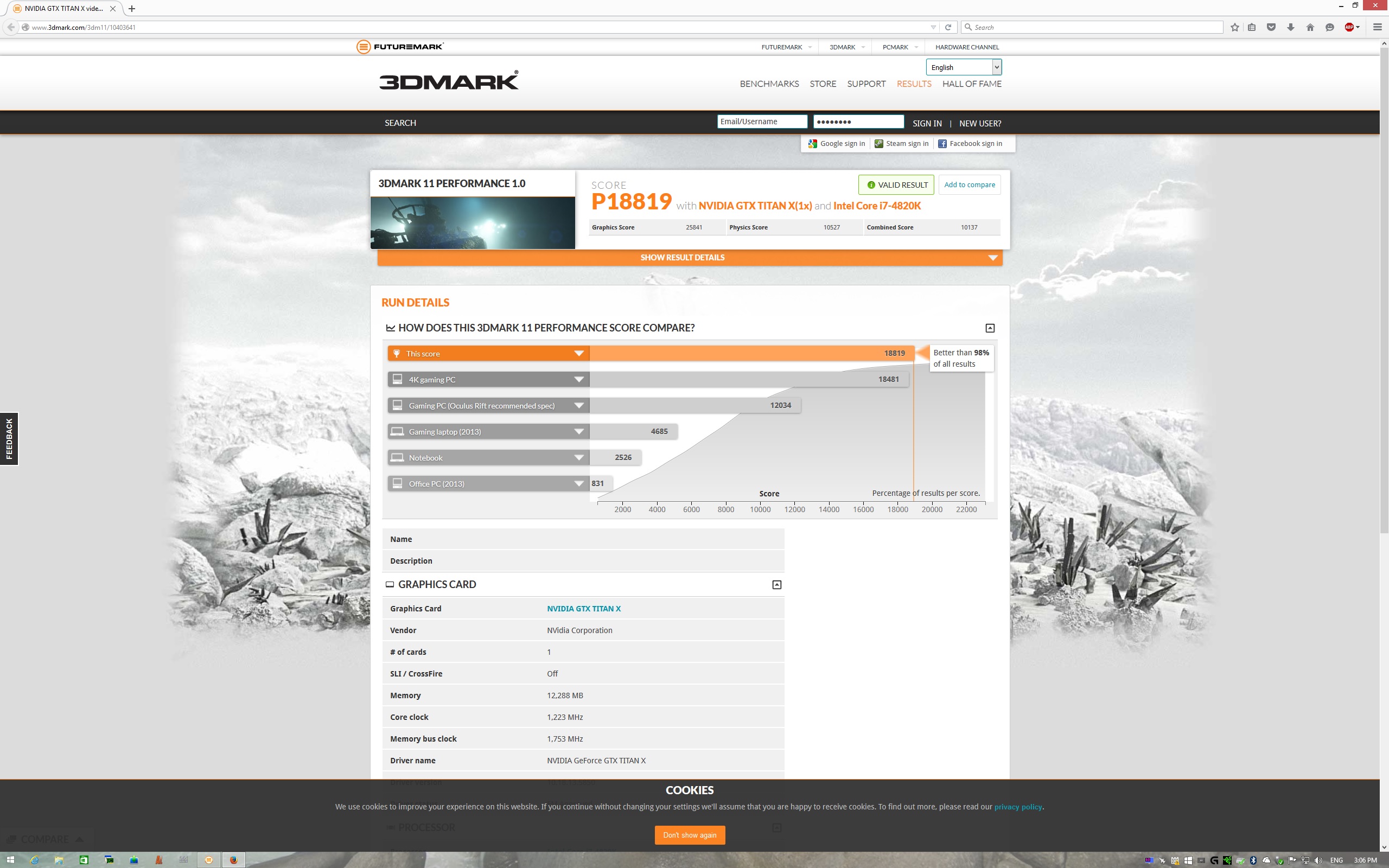1389x868 pixels.
Task: Open NVIDIA GTX TITAN X link
Action: tap(583, 609)
